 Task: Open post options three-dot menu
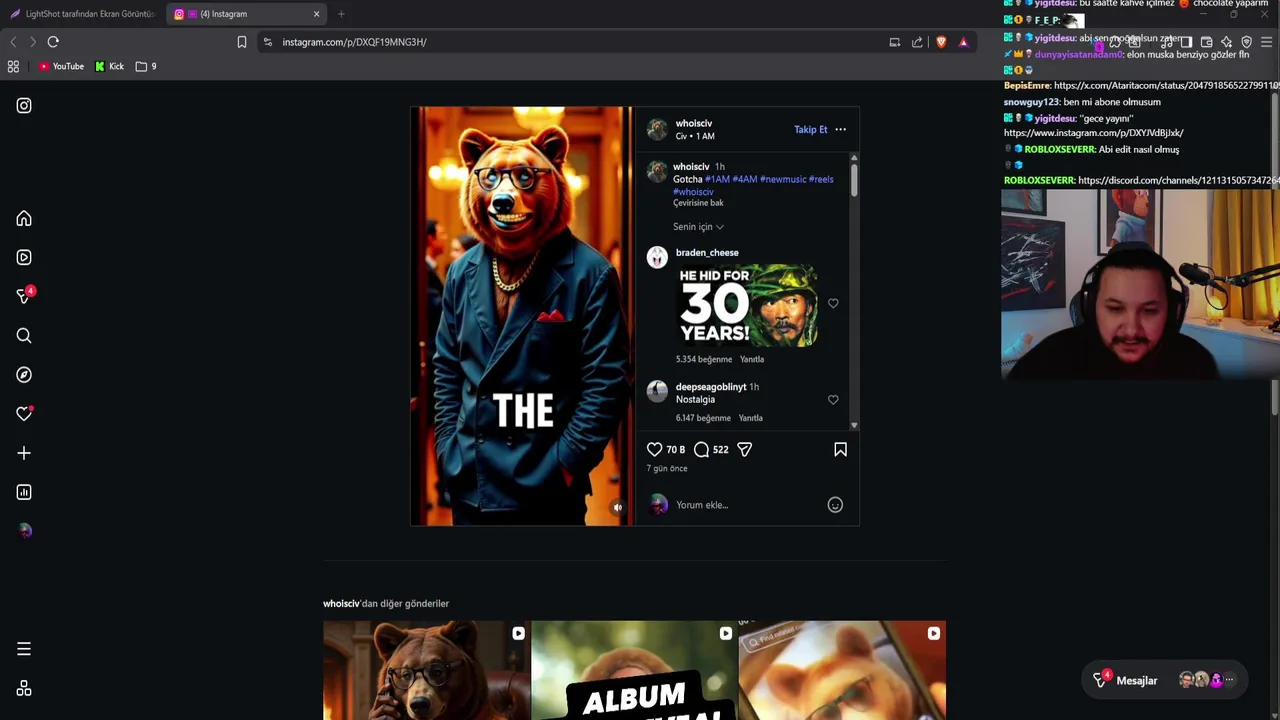tap(840, 129)
